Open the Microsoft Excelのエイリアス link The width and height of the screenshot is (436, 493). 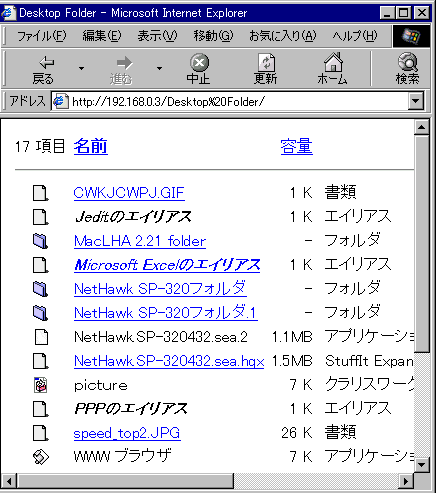coord(167,265)
